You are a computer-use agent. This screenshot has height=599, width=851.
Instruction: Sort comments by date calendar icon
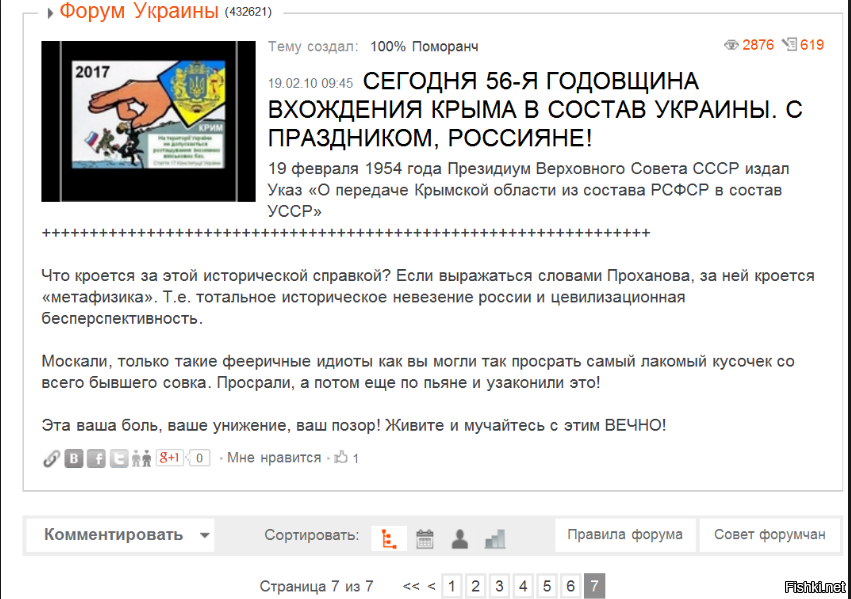click(424, 539)
